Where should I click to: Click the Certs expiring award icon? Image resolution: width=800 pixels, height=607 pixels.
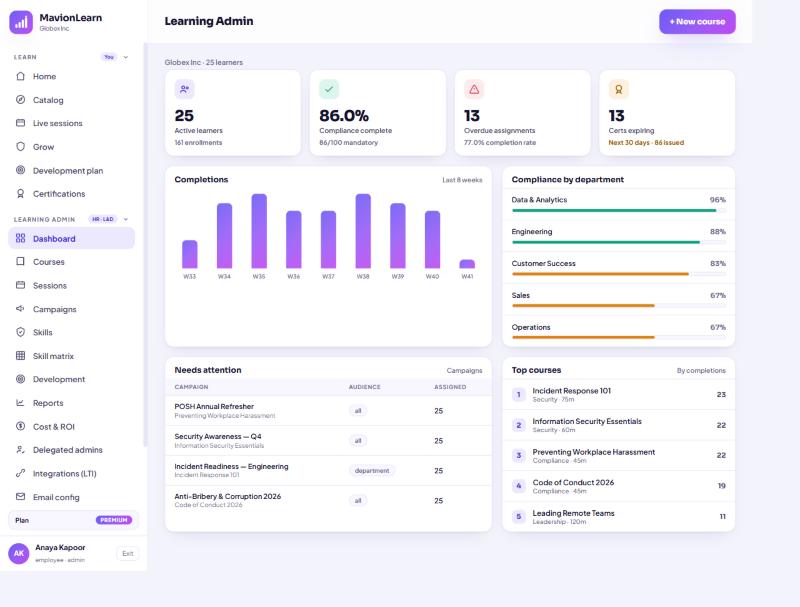618,89
